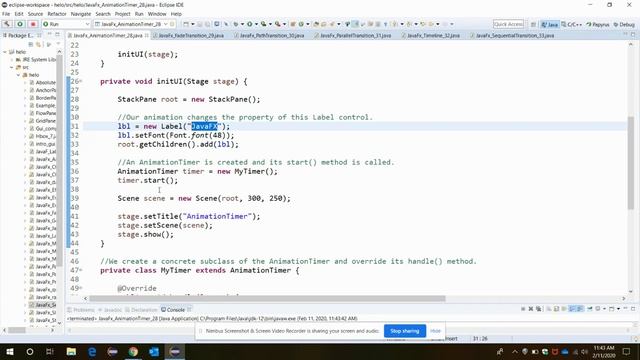Click the Package Explorer horizontal scrollbar
Screen dimensions: 640x360
pyautogui.click(x=17, y=330)
